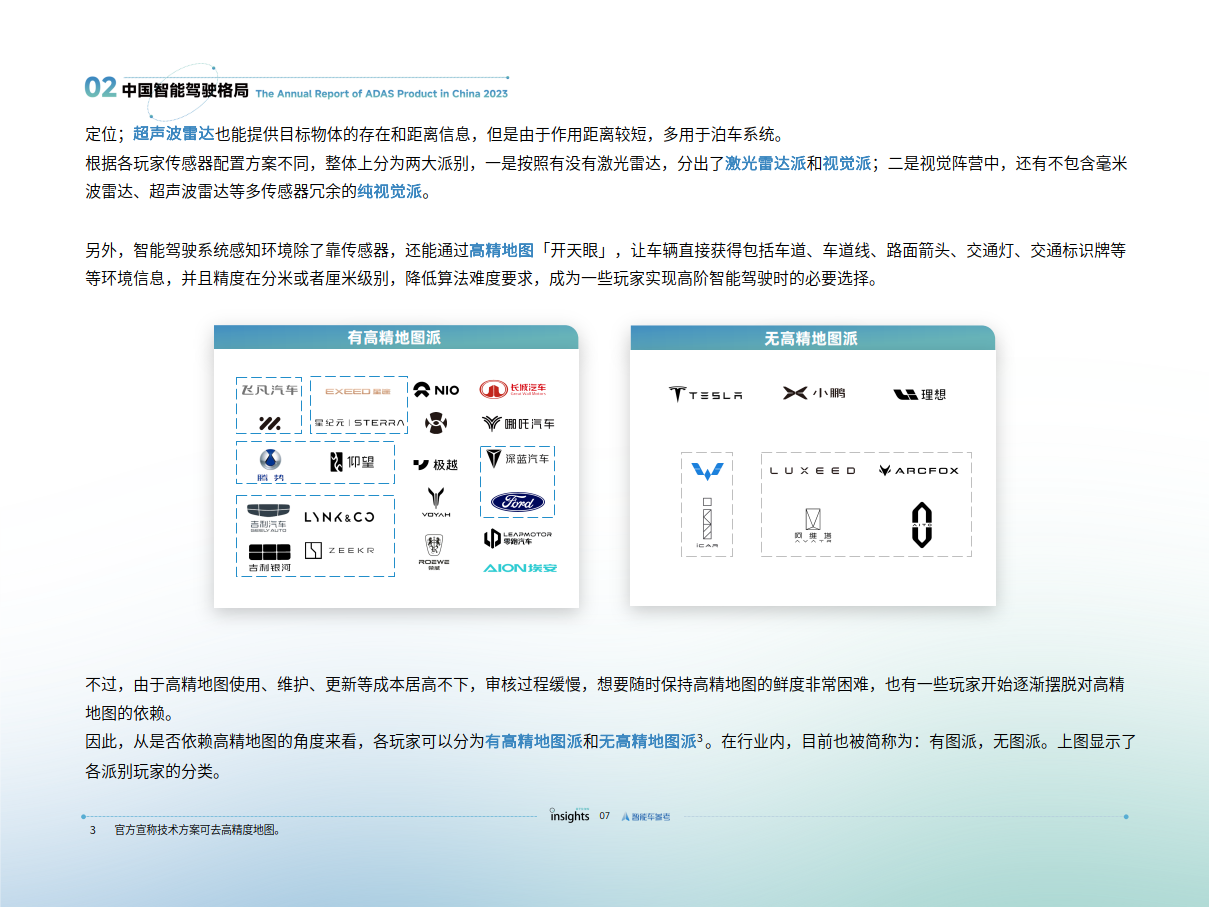Click the highlighted term 视觉派 after 激光雷达派和
The height and width of the screenshot is (907, 1209).
(x=847, y=162)
